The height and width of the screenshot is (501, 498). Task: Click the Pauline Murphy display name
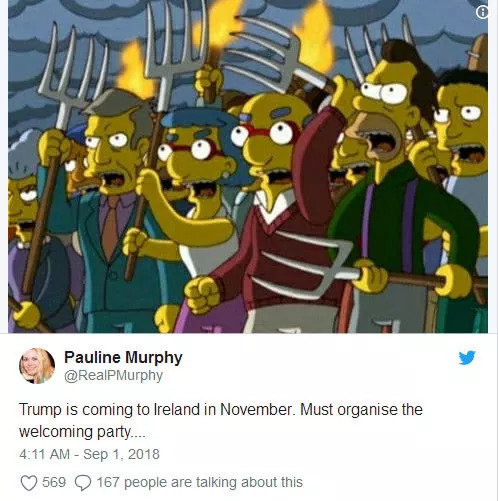click(123, 357)
